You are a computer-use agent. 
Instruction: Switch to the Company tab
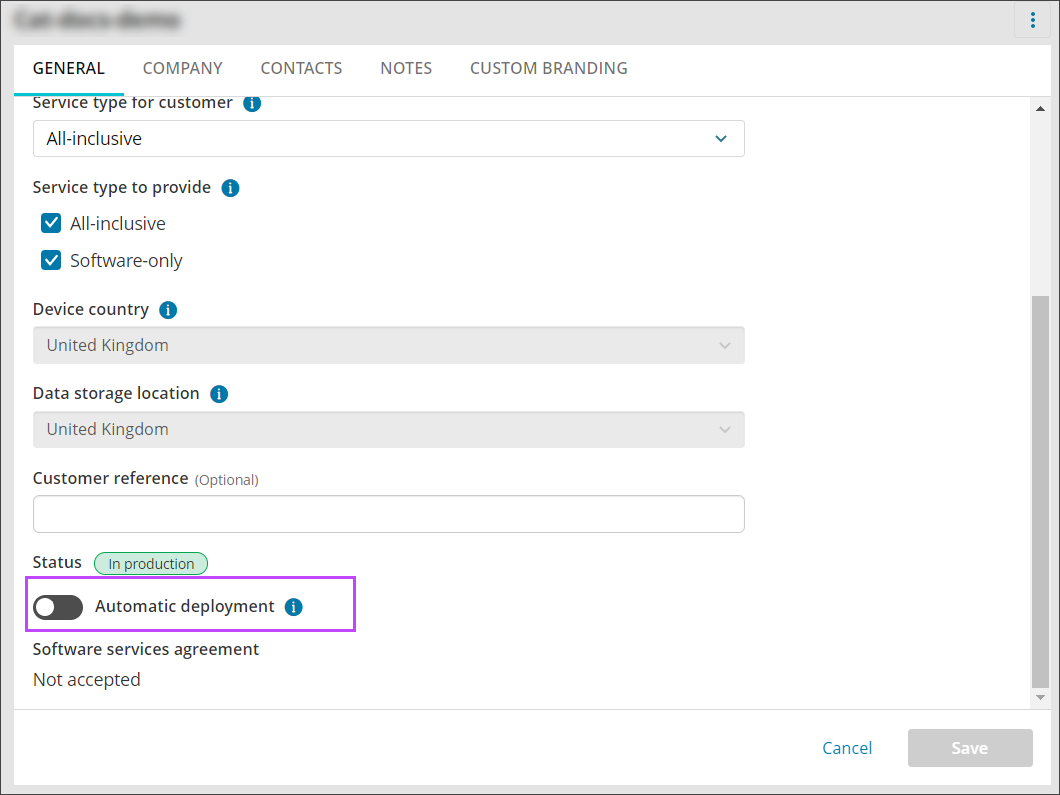click(182, 68)
